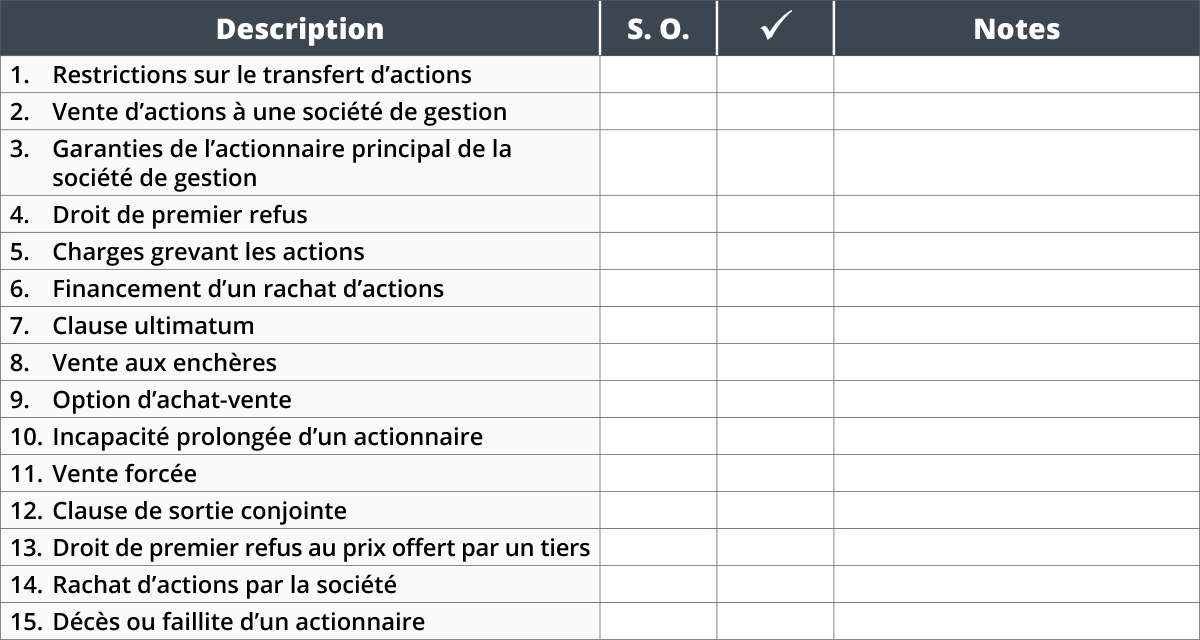Click the Notes cell for Financement d'un rachat d'actions
Screen dimensions: 1200x640
pos(1017,288)
